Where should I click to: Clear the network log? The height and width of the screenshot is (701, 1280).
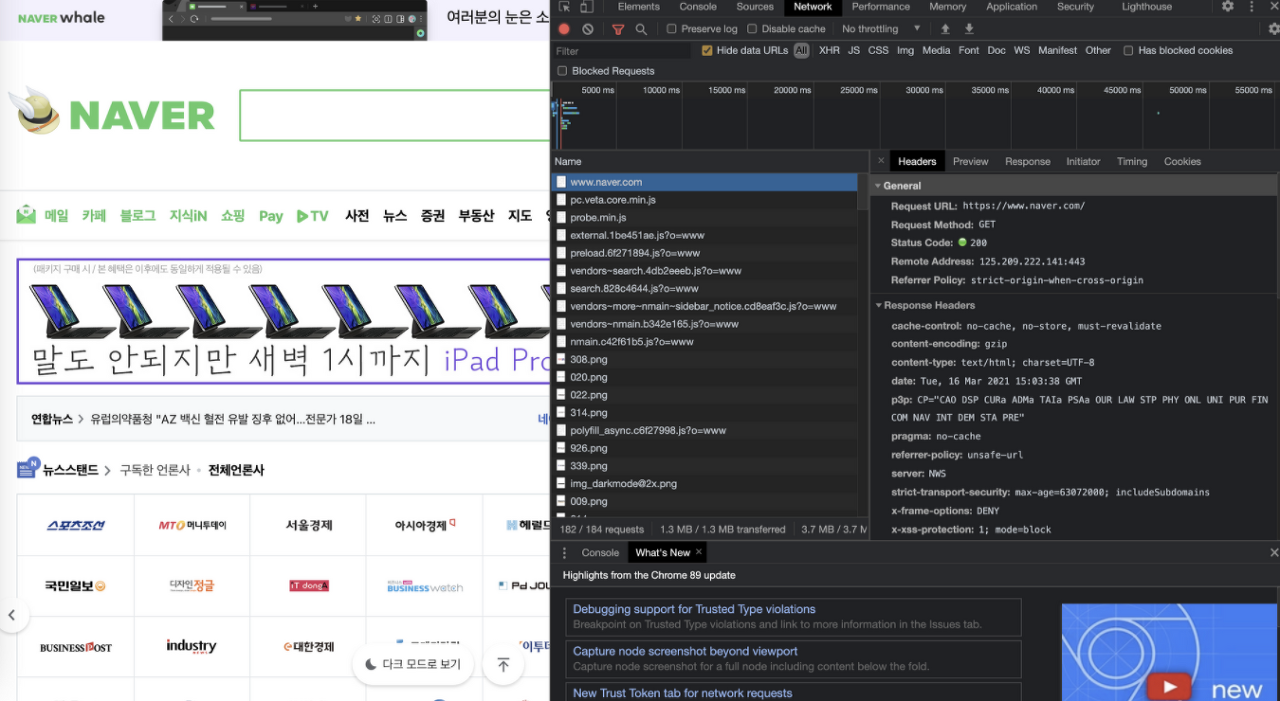[588, 29]
